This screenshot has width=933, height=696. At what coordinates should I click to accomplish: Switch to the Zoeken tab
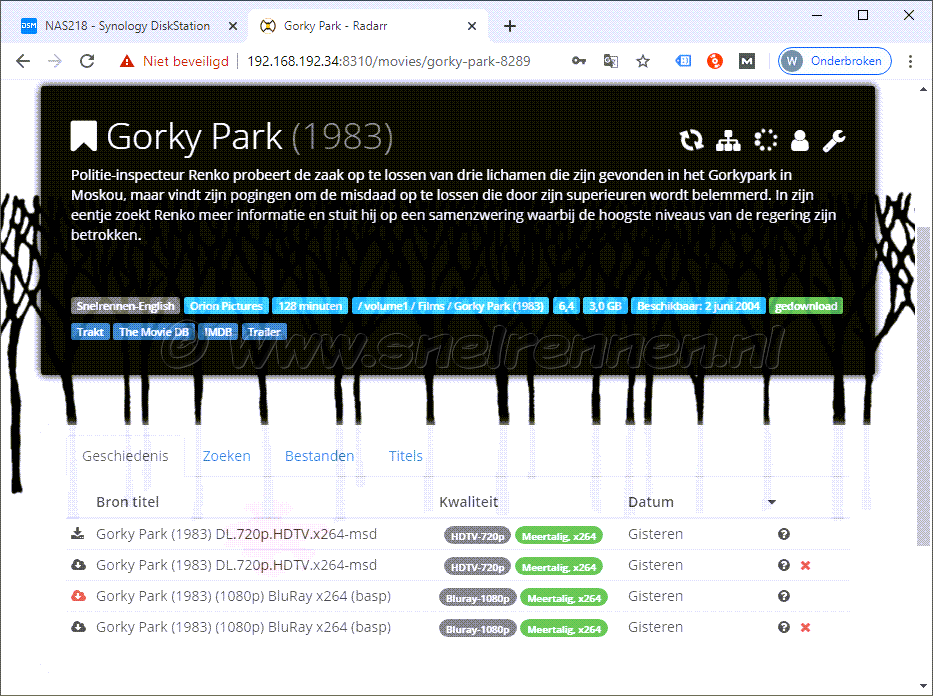click(x=227, y=456)
